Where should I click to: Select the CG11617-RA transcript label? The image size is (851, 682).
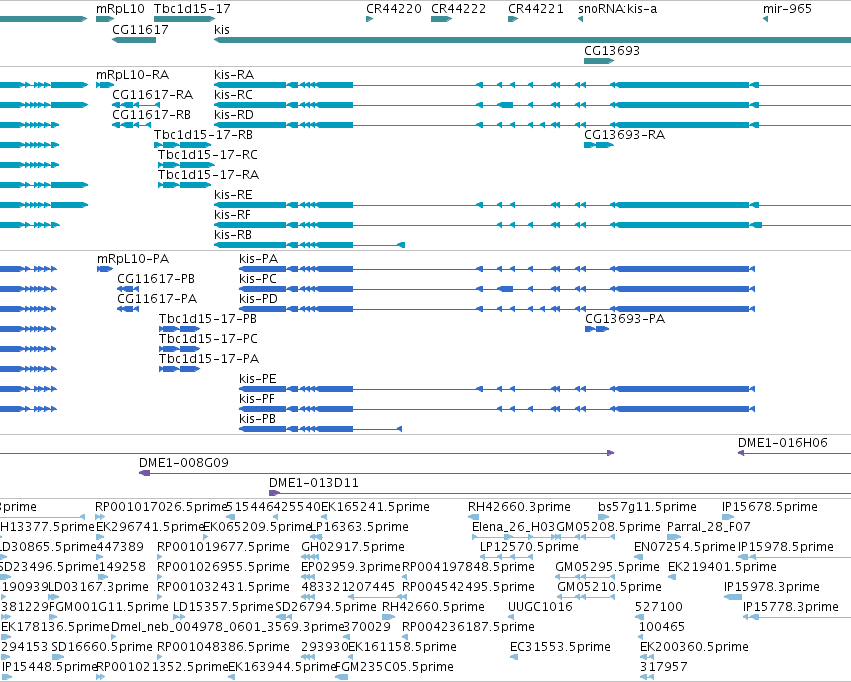[x=153, y=94]
